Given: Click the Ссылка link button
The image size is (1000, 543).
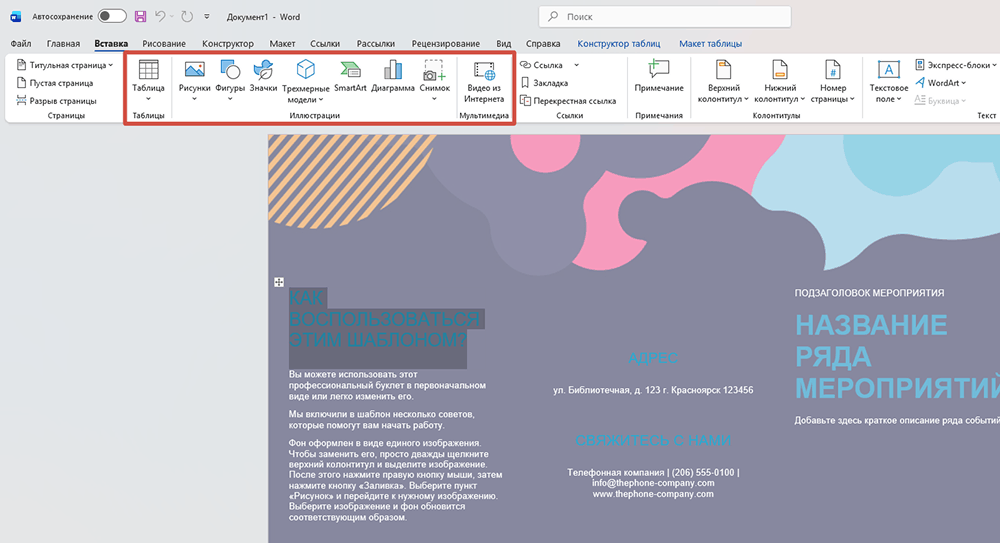Looking at the screenshot, I should point(541,65).
